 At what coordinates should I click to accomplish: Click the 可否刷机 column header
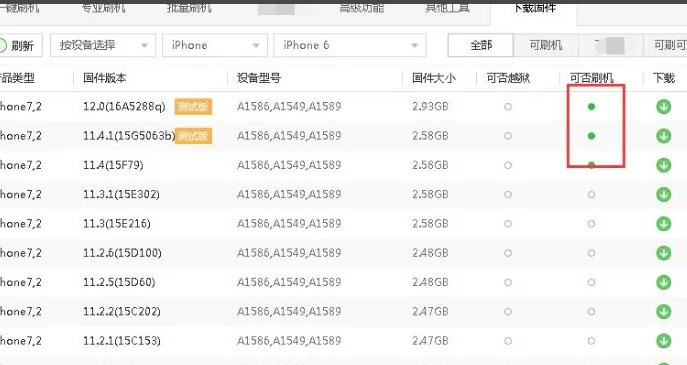pyautogui.click(x=591, y=78)
